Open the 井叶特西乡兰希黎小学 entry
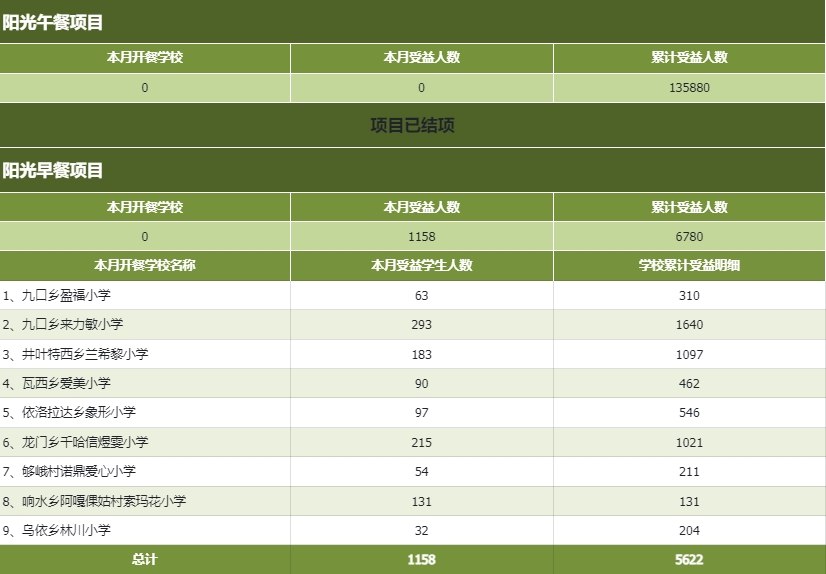The width and height of the screenshot is (826, 574). click(x=85, y=354)
